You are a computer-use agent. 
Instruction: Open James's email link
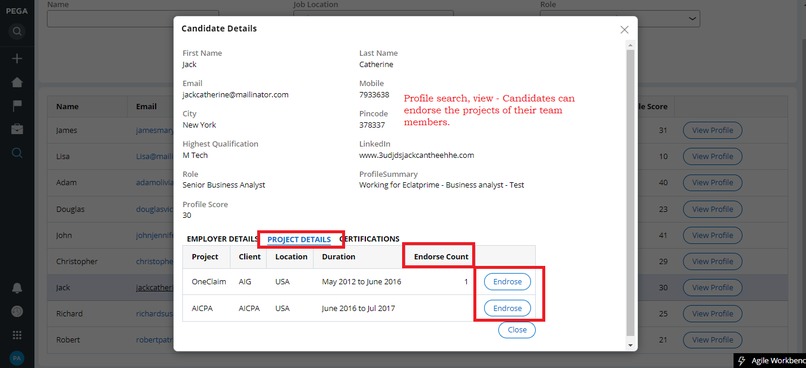point(155,131)
